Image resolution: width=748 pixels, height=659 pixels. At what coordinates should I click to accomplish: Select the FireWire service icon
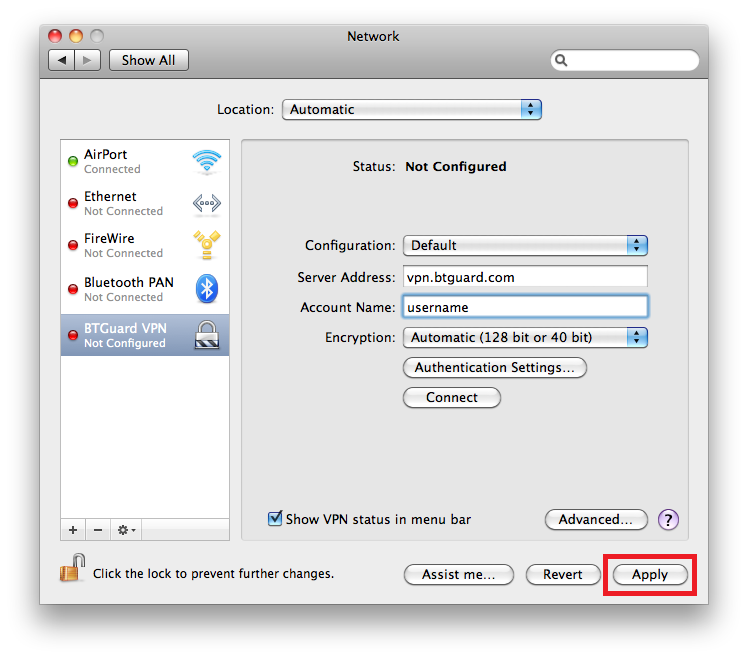tap(206, 246)
